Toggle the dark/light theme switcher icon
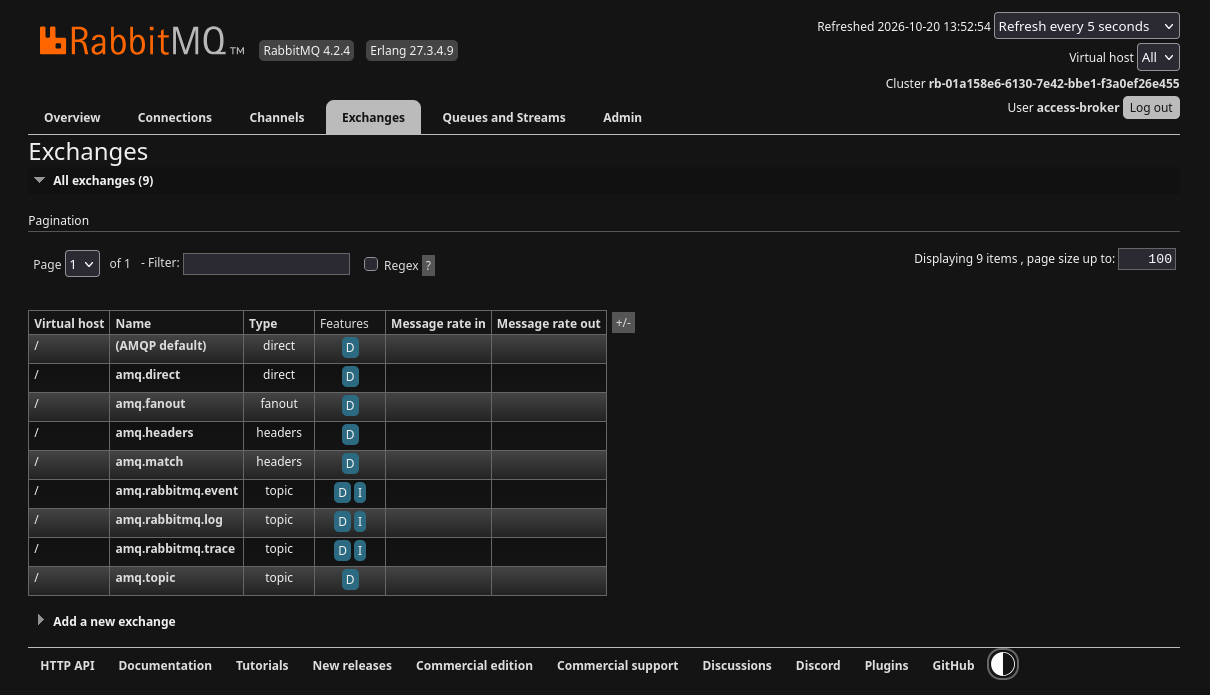Screen dimensions: 1210x695 tap(1003, 664)
